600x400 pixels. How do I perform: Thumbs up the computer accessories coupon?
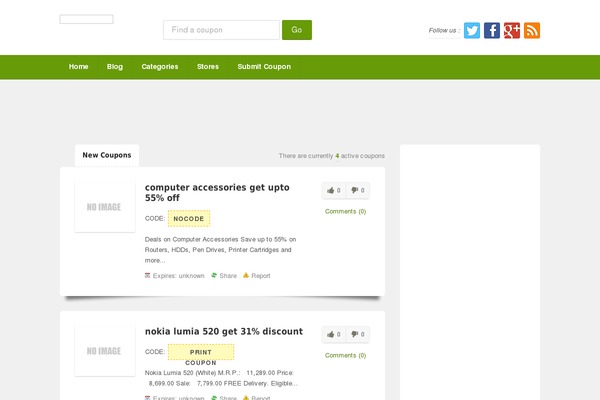334,190
